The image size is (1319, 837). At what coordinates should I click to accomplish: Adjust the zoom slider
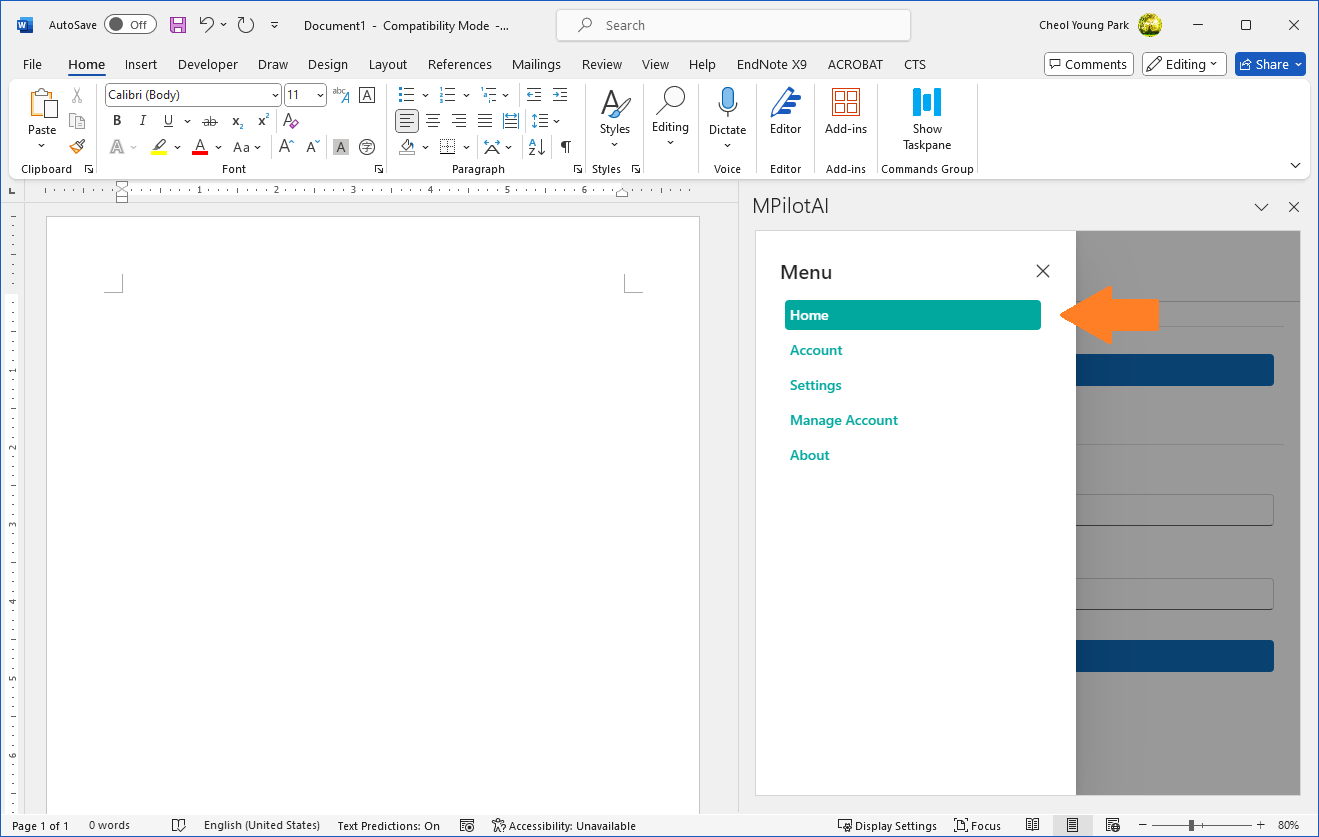tap(1191, 826)
